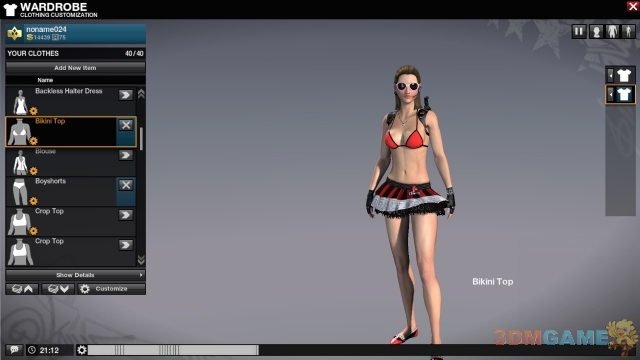Click the clothes list scrollbar thumb
640x360 pixels.
pyautogui.click(x=141, y=139)
